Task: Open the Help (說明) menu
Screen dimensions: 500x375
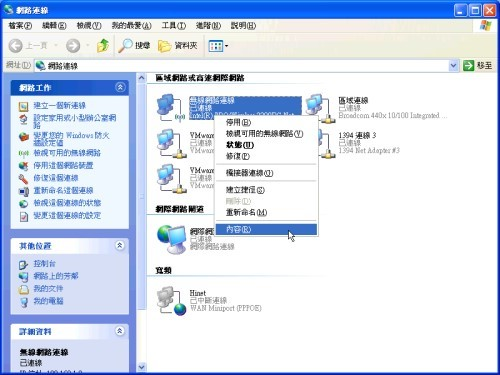Action: pyautogui.click(x=243, y=26)
